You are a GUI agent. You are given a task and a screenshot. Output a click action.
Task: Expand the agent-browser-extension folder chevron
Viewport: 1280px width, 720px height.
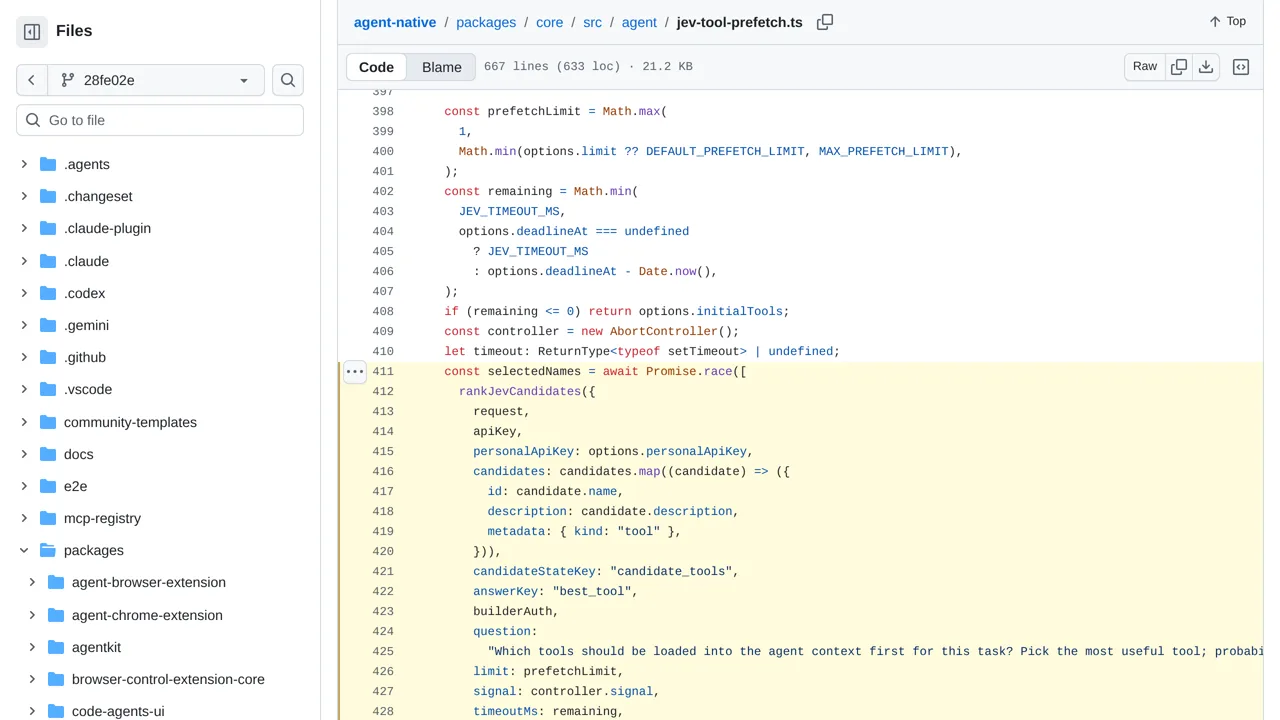coord(32,582)
